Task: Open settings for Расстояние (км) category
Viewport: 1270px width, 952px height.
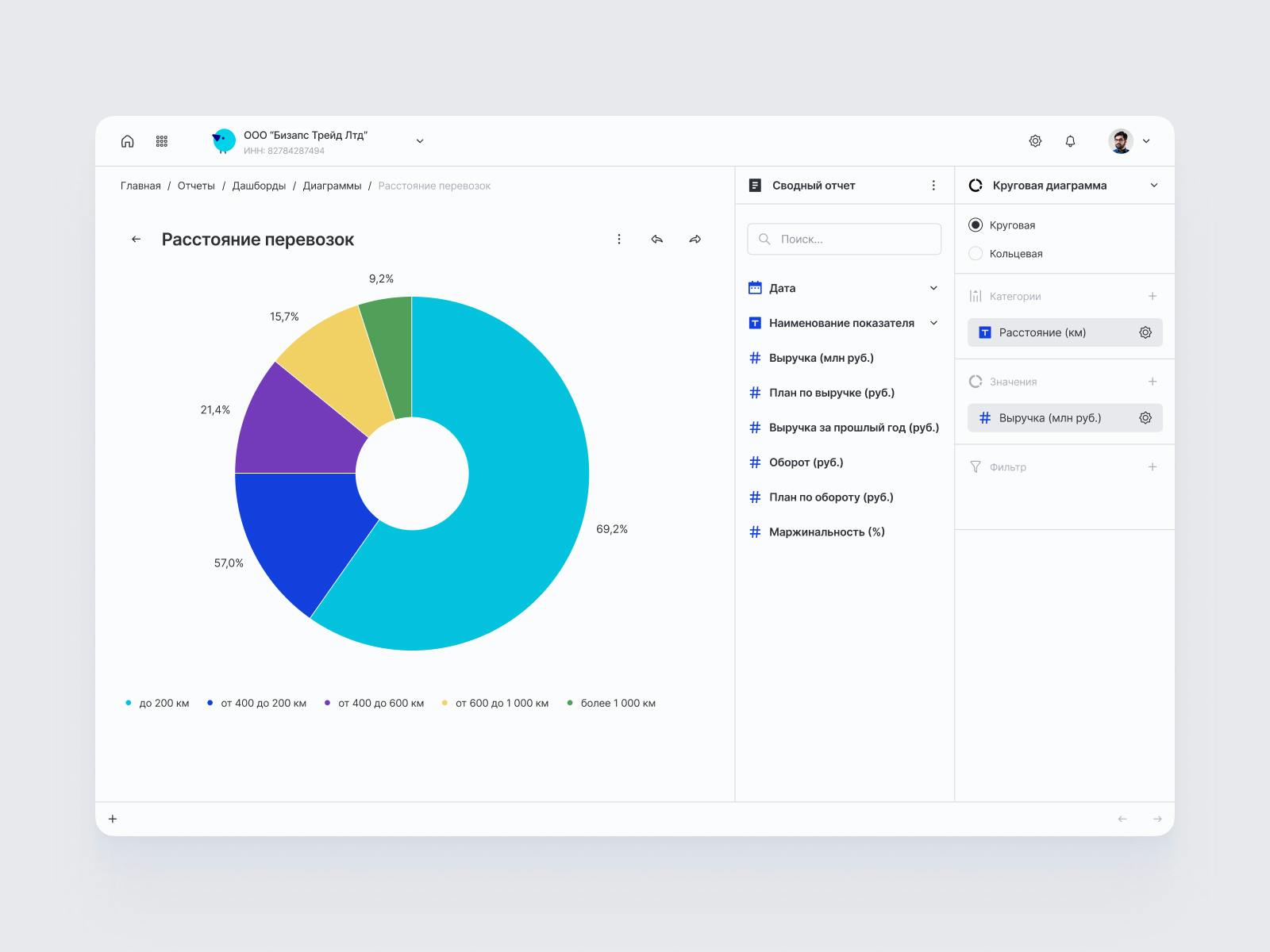Action: (1145, 332)
